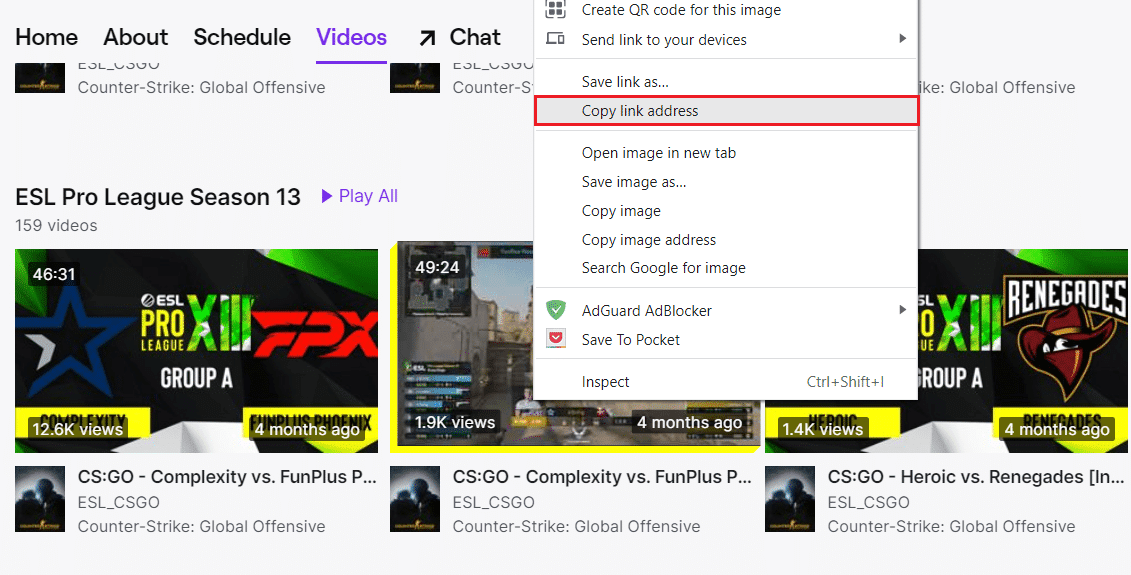Screen dimensions: 1131x575
Task: Click avatar next to the 12.6K views video title
Action: pyautogui.click(x=40, y=499)
